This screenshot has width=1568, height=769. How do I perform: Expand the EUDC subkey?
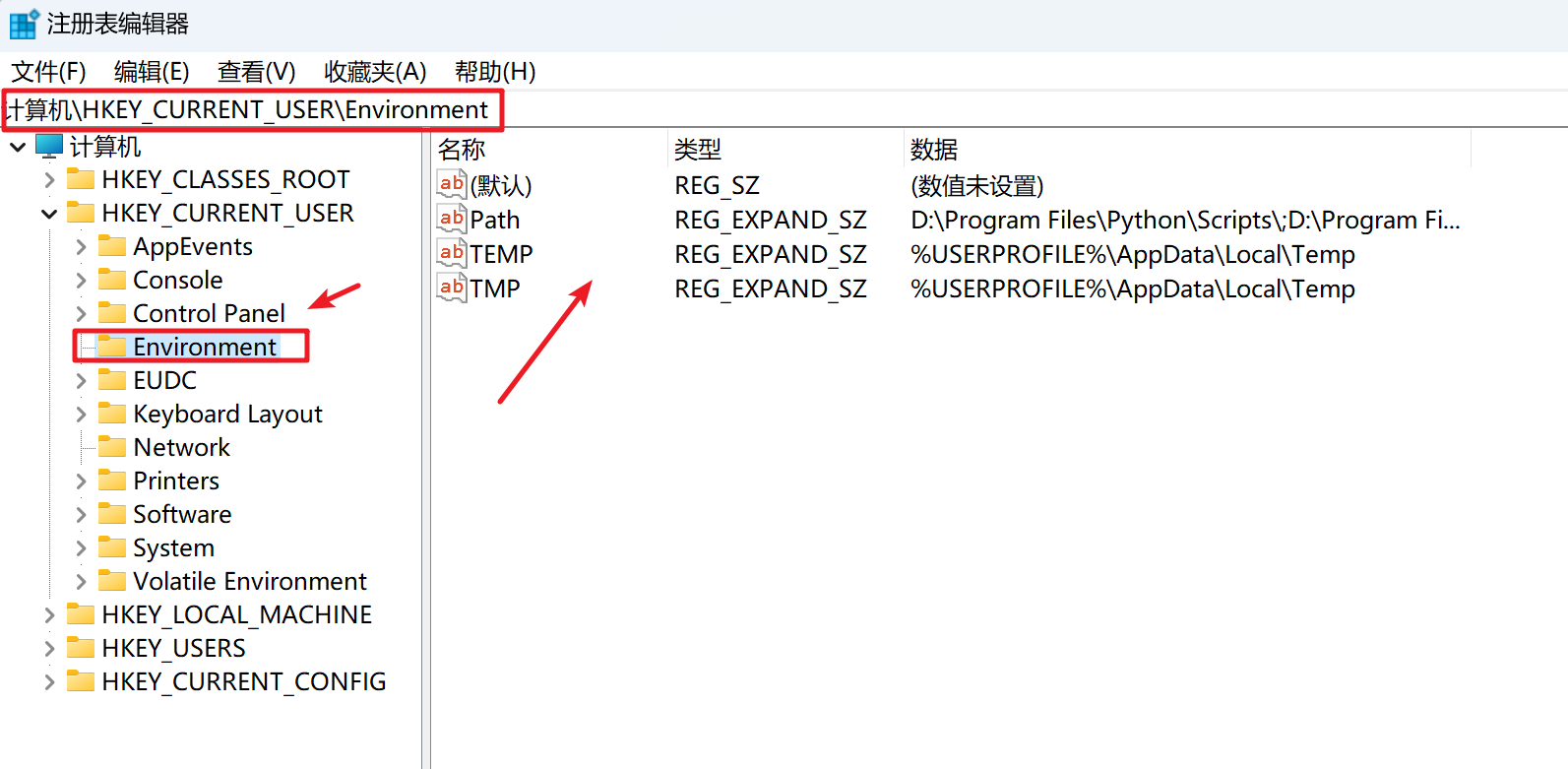tap(81, 381)
